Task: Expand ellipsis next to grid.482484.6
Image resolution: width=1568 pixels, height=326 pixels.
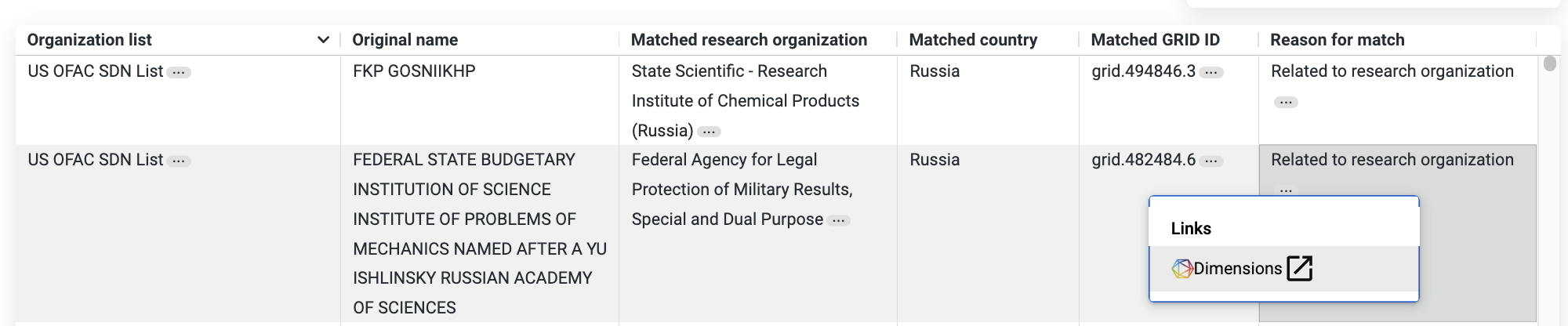Action: (x=1211, y=161)
